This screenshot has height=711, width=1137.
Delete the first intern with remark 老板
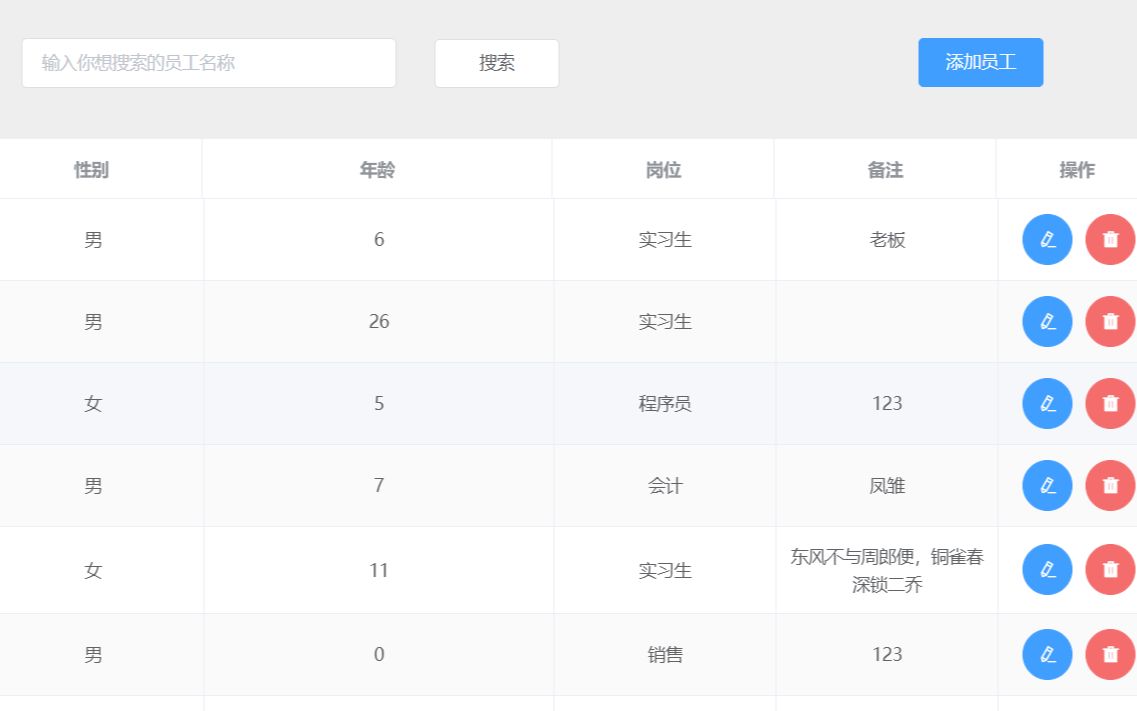(1110, 239)
